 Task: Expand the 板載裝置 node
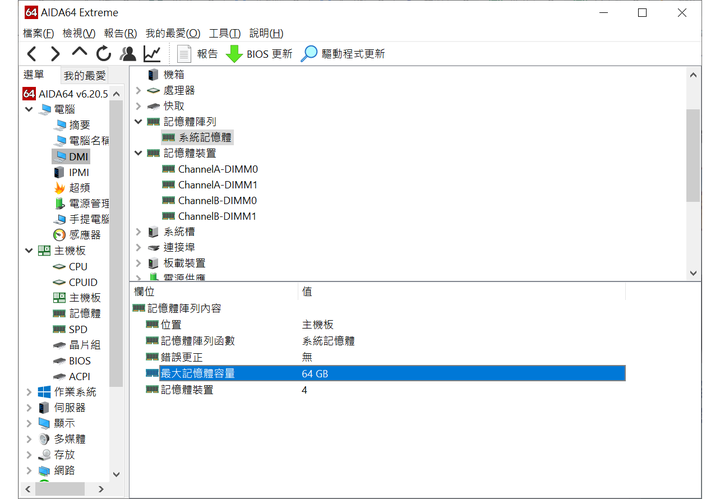[138, 263]
